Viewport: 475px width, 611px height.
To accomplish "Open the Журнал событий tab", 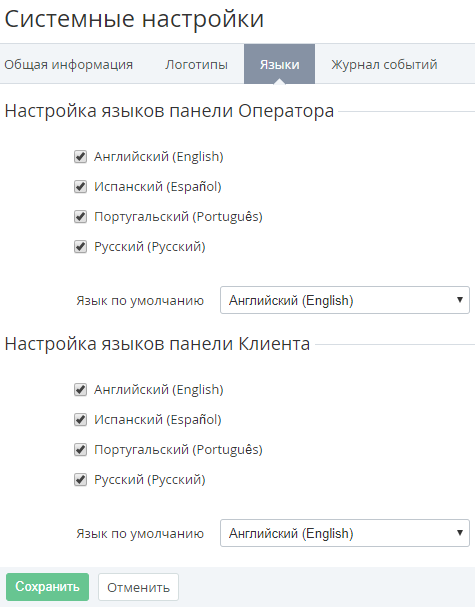I will click(x=384, y=64).
